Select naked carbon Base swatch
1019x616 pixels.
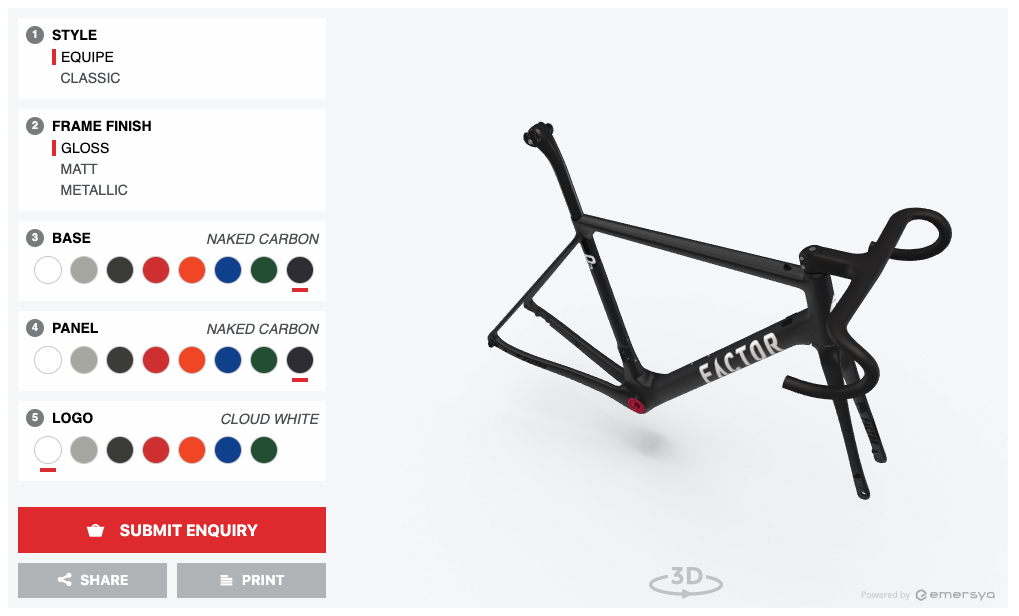click(300, 270)
